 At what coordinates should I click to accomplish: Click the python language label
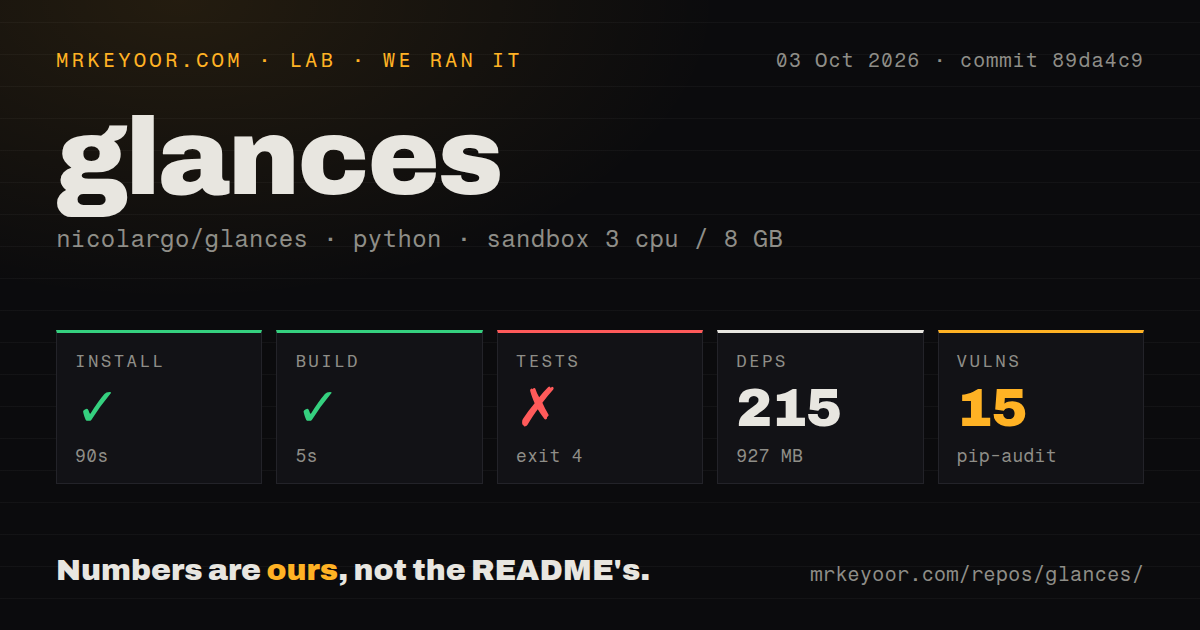coord(397,240)
